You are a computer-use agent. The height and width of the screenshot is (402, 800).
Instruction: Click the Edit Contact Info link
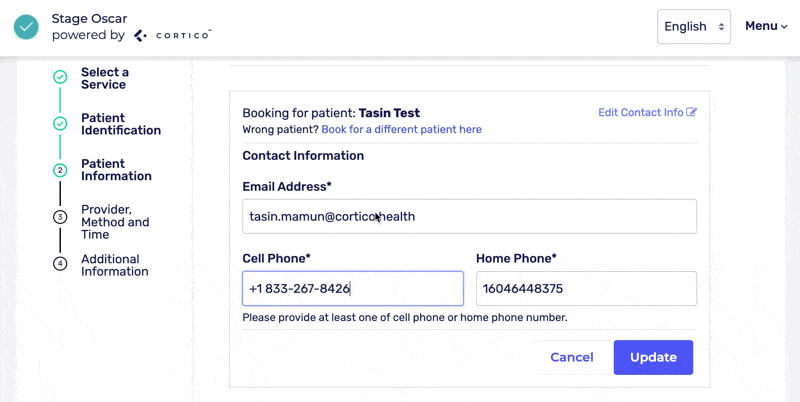point(640,113)
